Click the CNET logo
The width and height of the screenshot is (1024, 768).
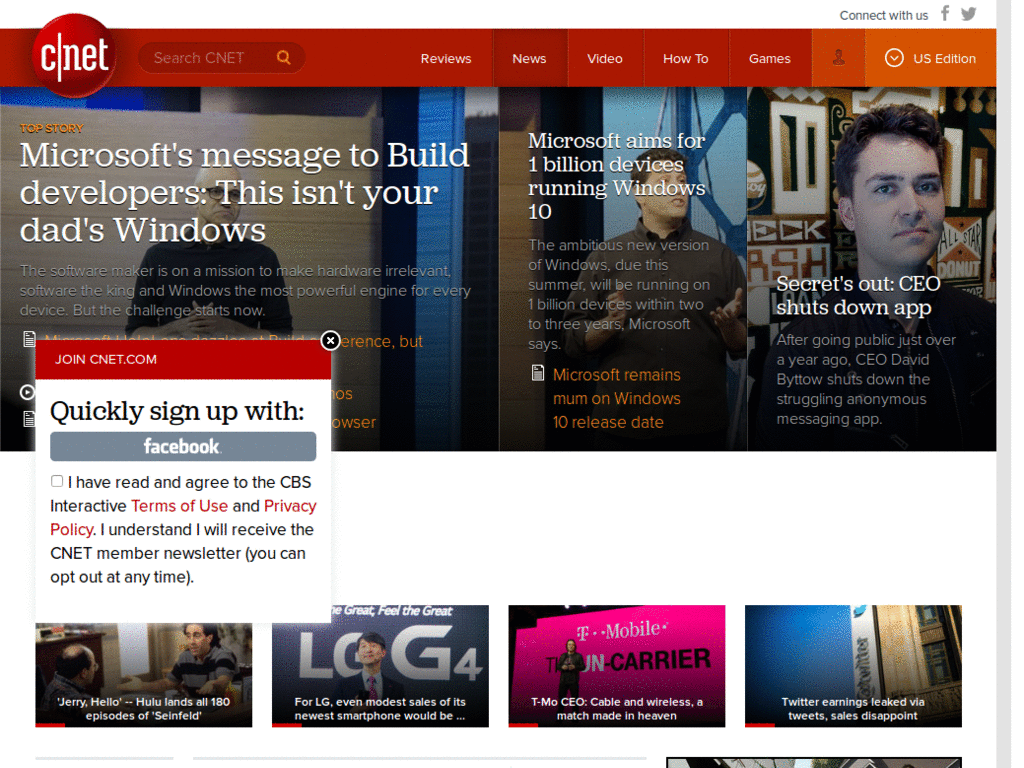point(74,56)
